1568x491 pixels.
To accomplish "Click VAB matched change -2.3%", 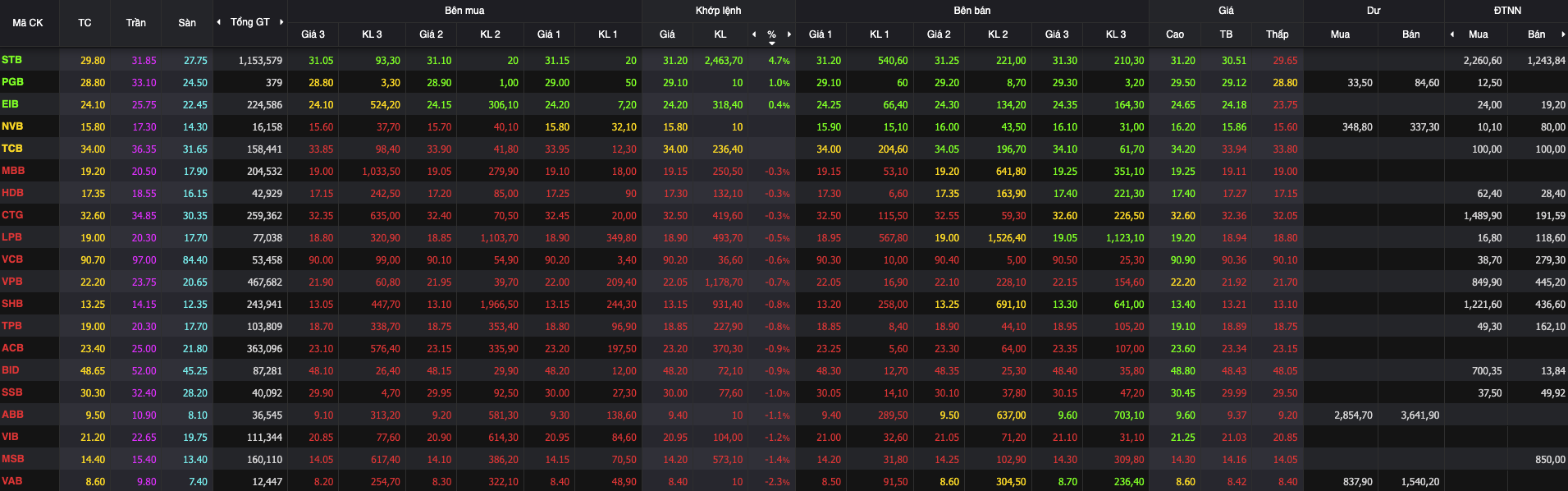I will click(x=777, y=482).
